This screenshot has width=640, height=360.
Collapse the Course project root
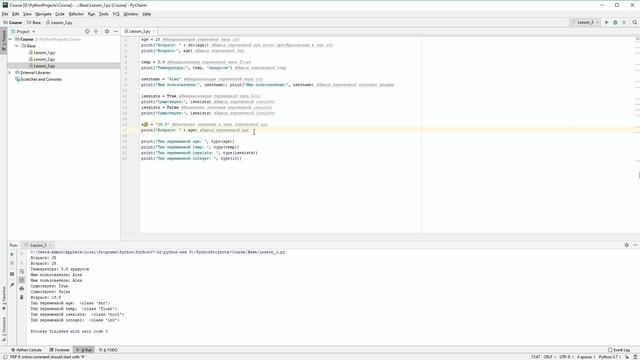[x=10, y=39]
